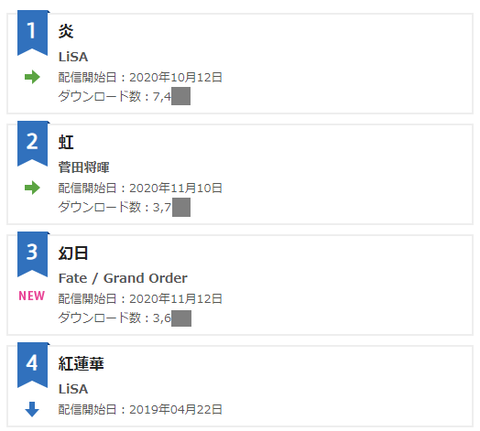Select artist Fate / Grand Order
Viewport: 480px width, 431px height.
(x=123, y=278)
